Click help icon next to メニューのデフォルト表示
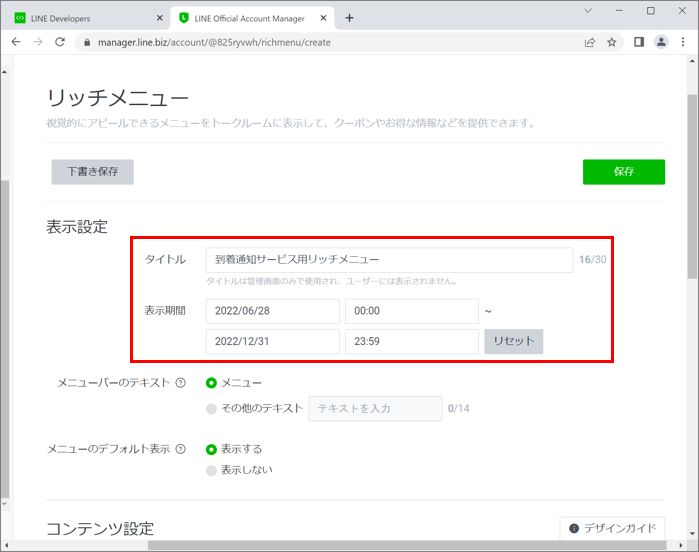 pos(181,449)
